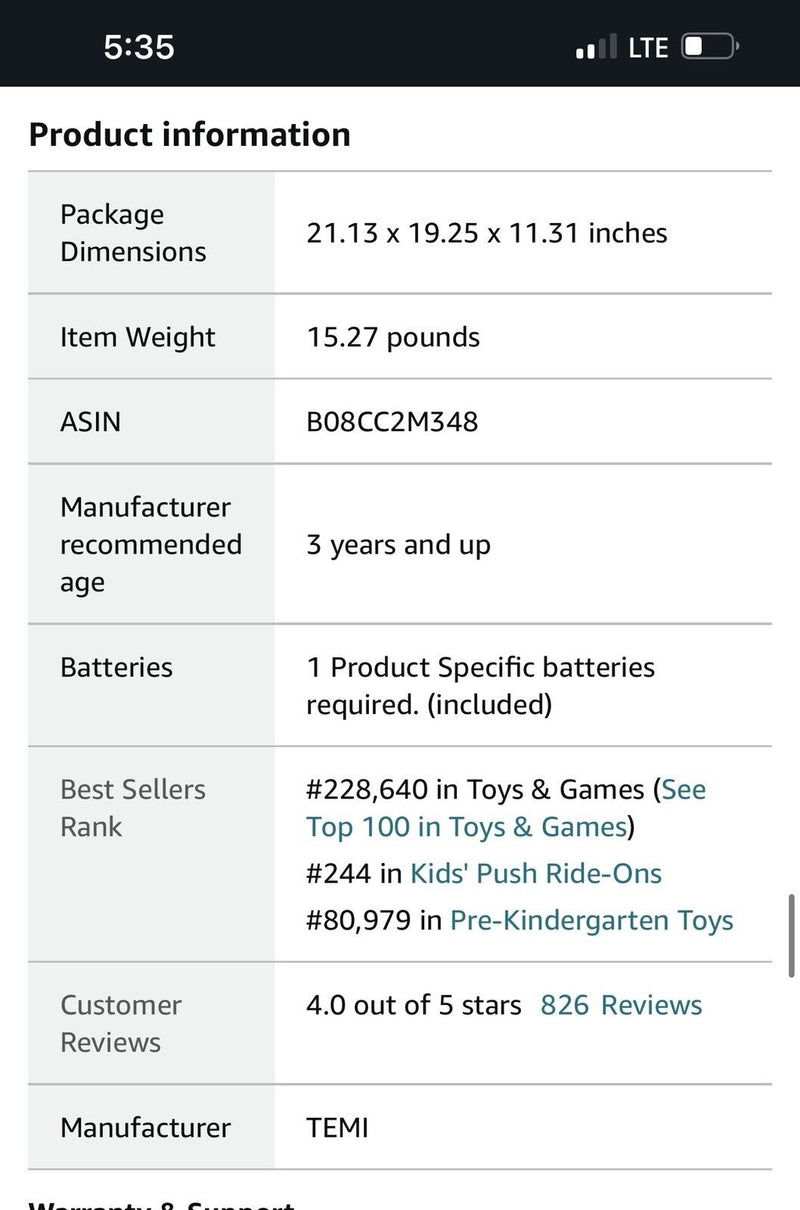Open the Pre-Kindergarten Toys category link

tap(592, 920)
